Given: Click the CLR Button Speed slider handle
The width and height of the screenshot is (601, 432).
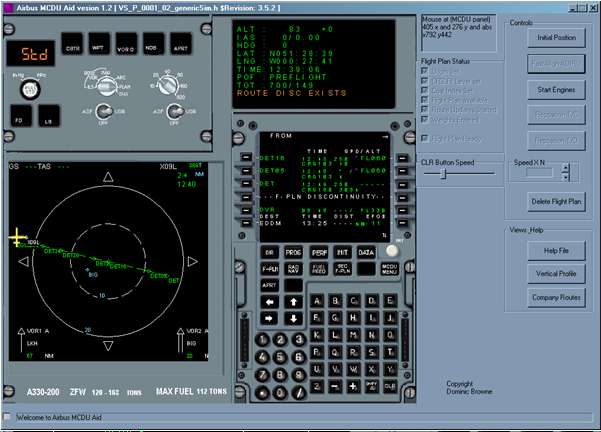Looking at the screenshot, I should click(x=443, y=174).
